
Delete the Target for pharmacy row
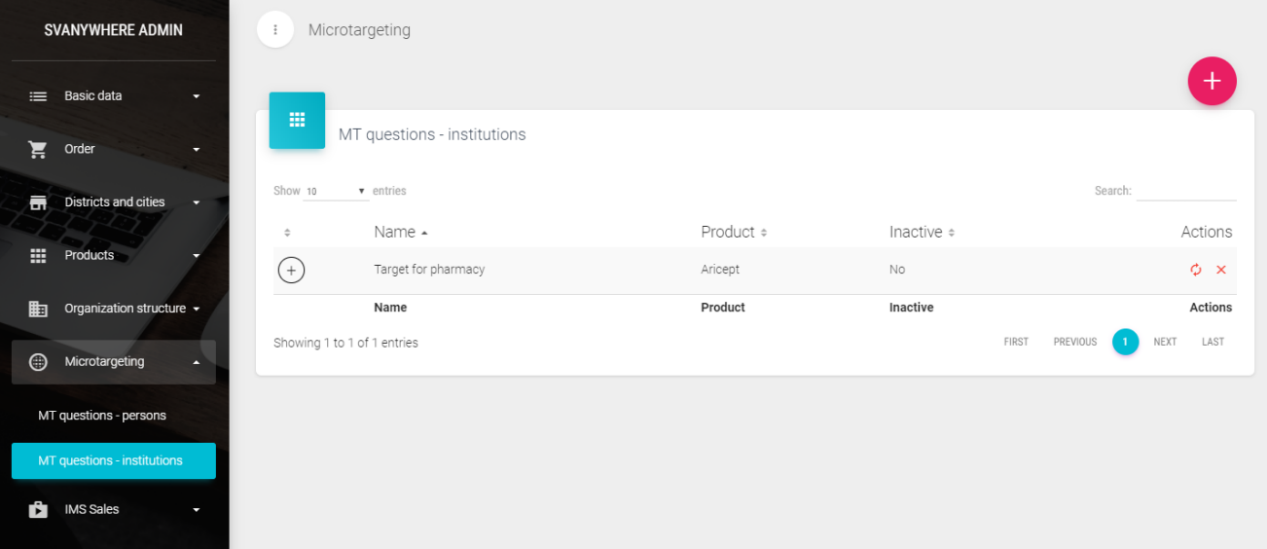(x=1221, y=270)
